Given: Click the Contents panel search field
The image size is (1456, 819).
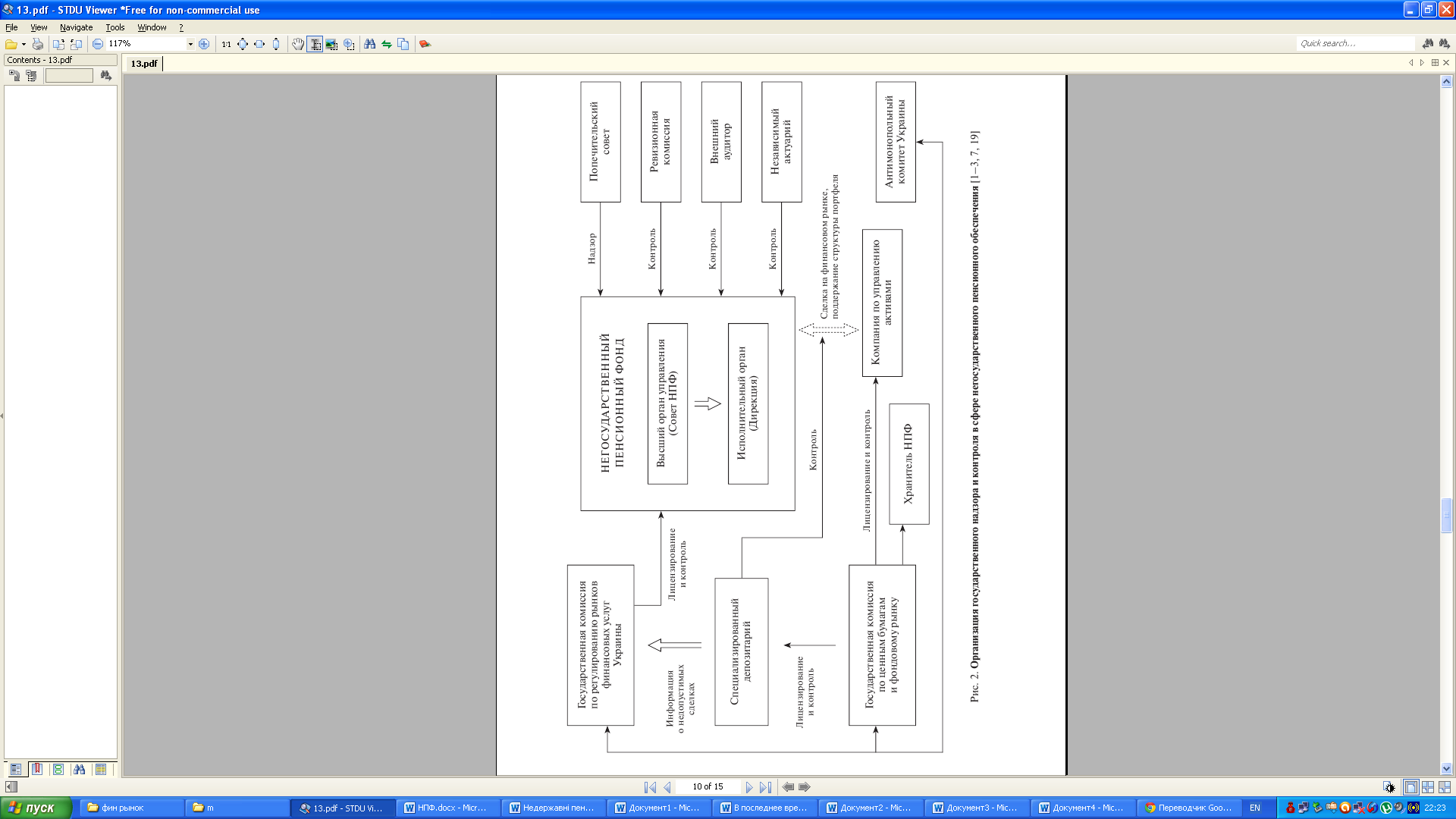Looking at the screenshot, I should [69, 75].
